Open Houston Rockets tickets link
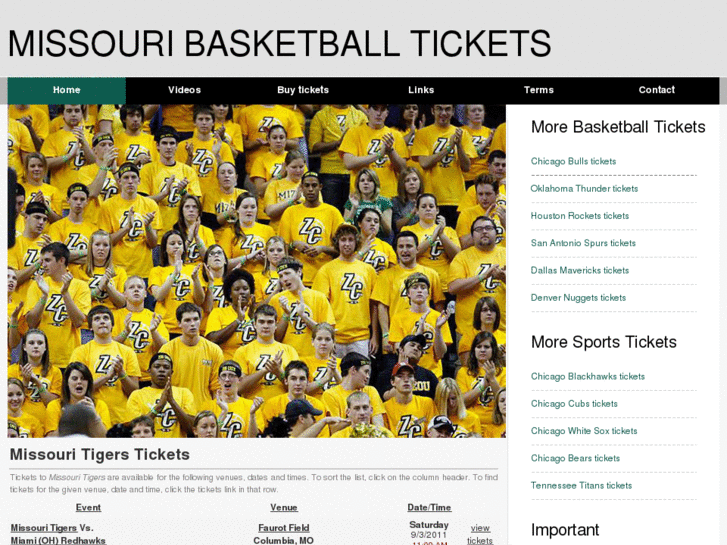Image resolution: width=727 pixels, height=545 pixels. click(x=580, y=216)
